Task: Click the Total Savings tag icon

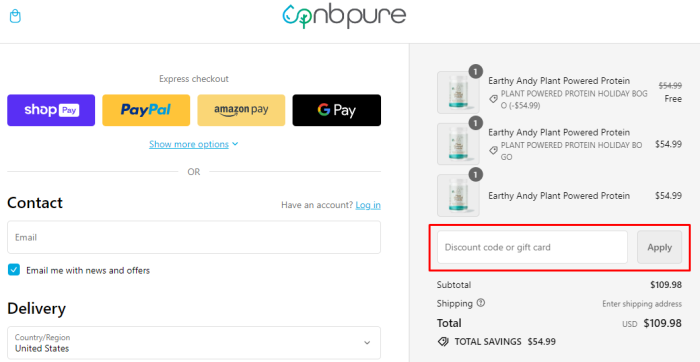Action: pos(443,342)
